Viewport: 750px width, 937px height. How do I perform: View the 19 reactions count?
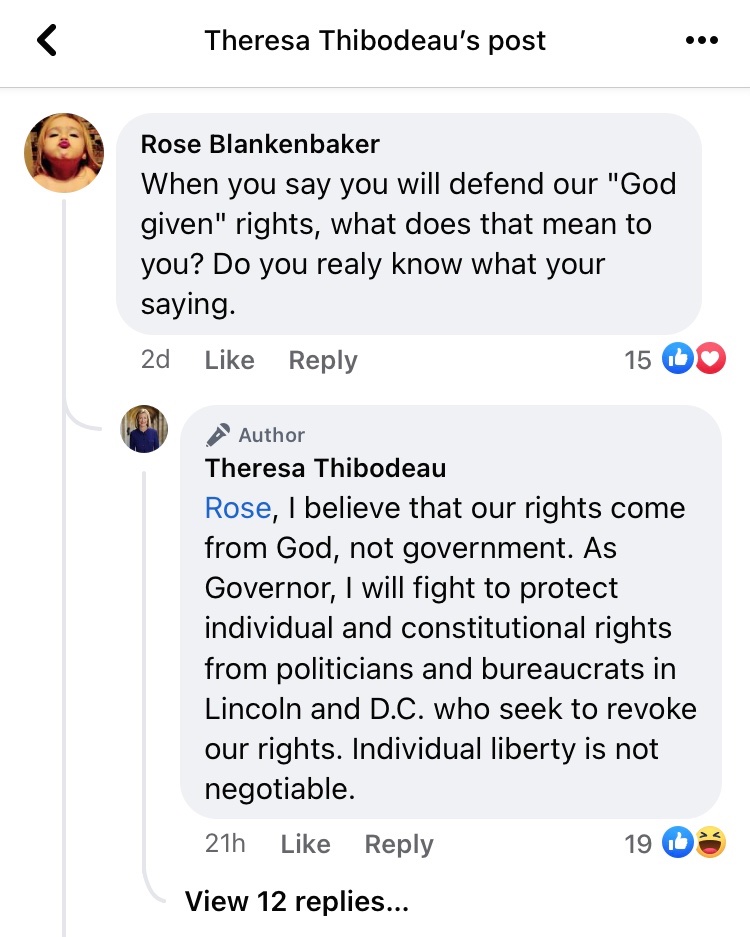coord(638,845)
